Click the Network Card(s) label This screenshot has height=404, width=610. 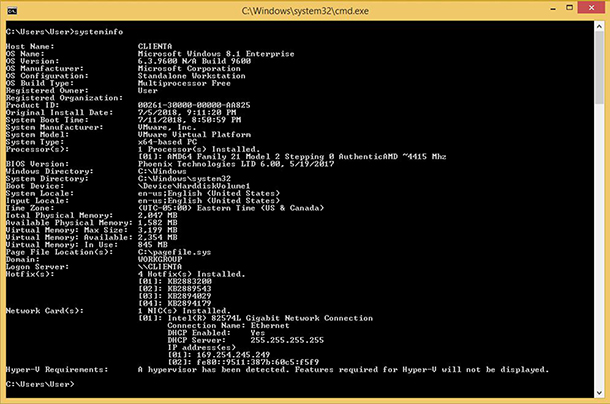tap(44, 311)
